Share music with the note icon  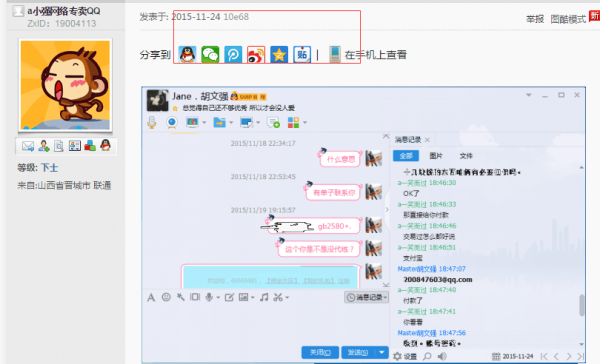[264, 297]
